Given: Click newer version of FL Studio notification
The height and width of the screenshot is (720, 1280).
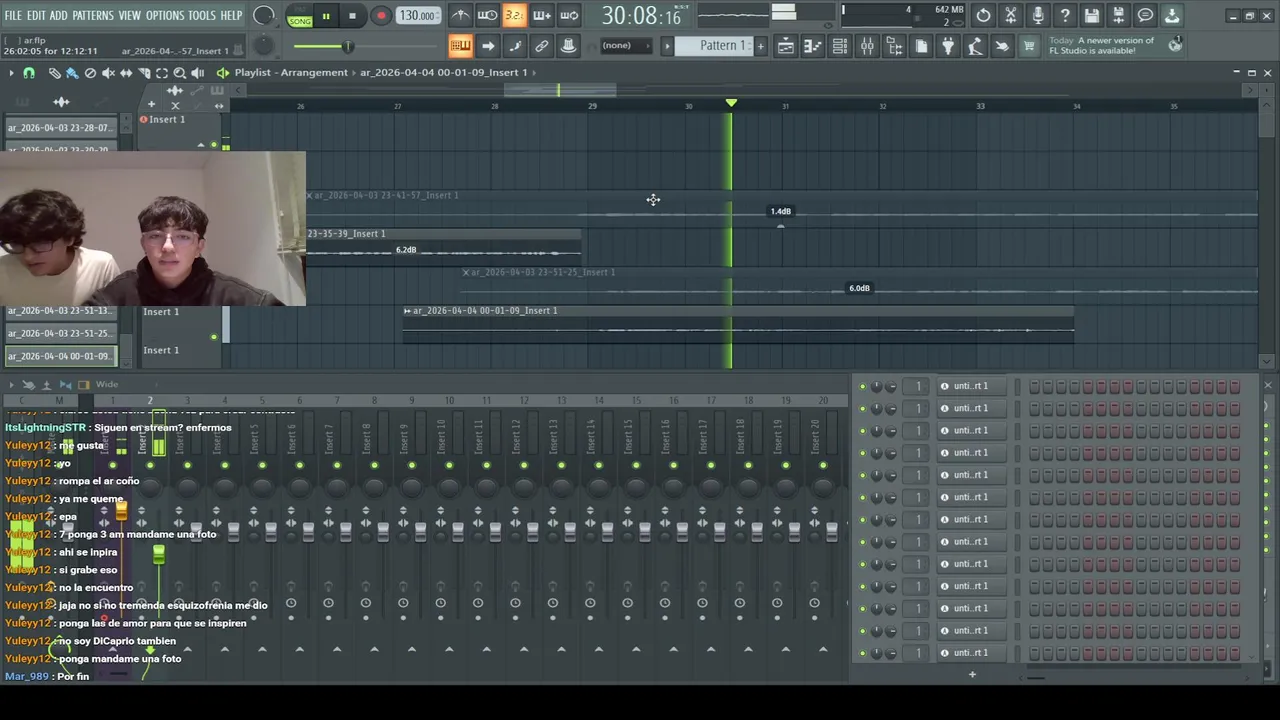Looking at the screenshot, I should tap(1114, 45).
